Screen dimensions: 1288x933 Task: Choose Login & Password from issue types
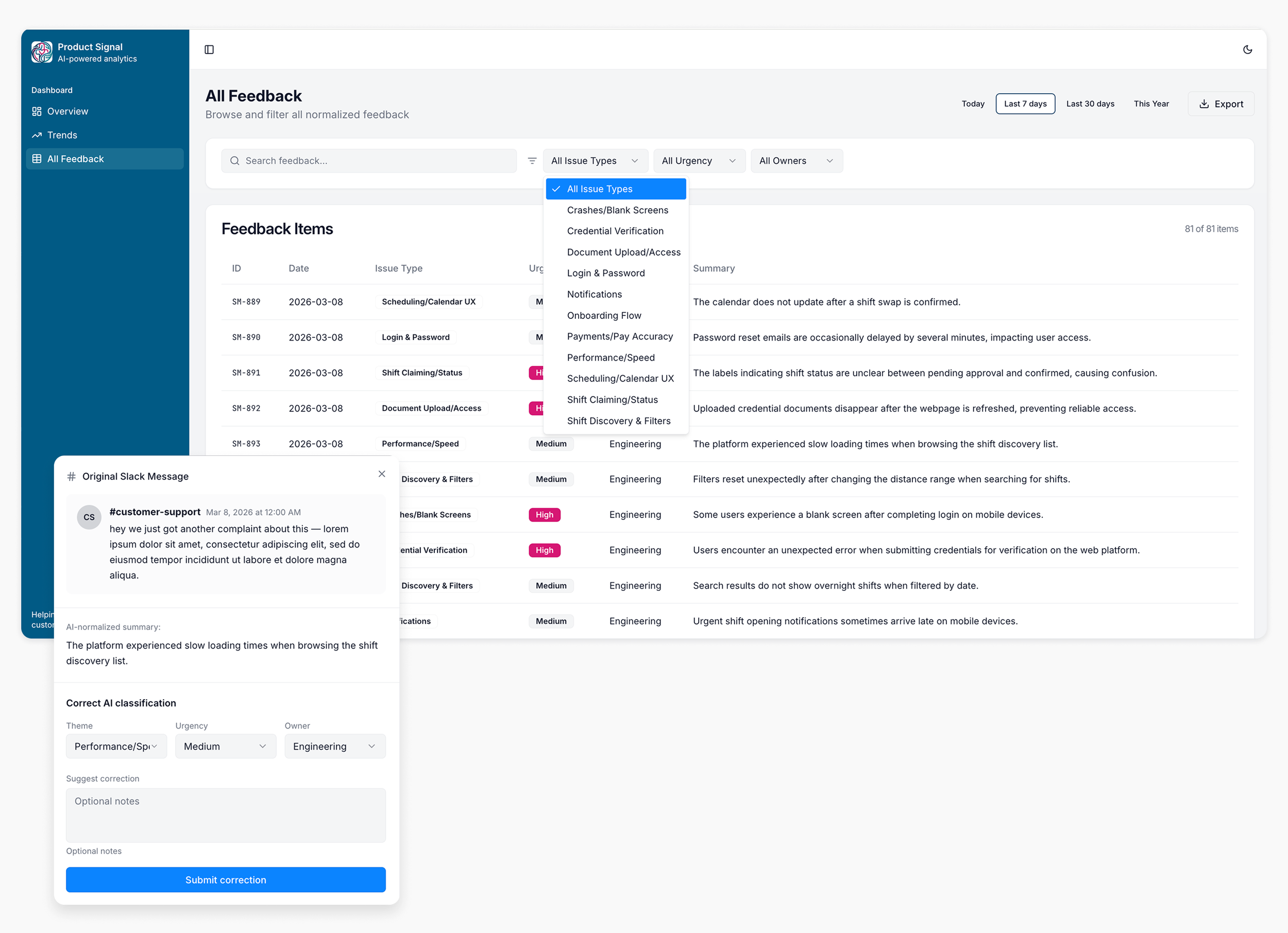(x=605, y=273)
